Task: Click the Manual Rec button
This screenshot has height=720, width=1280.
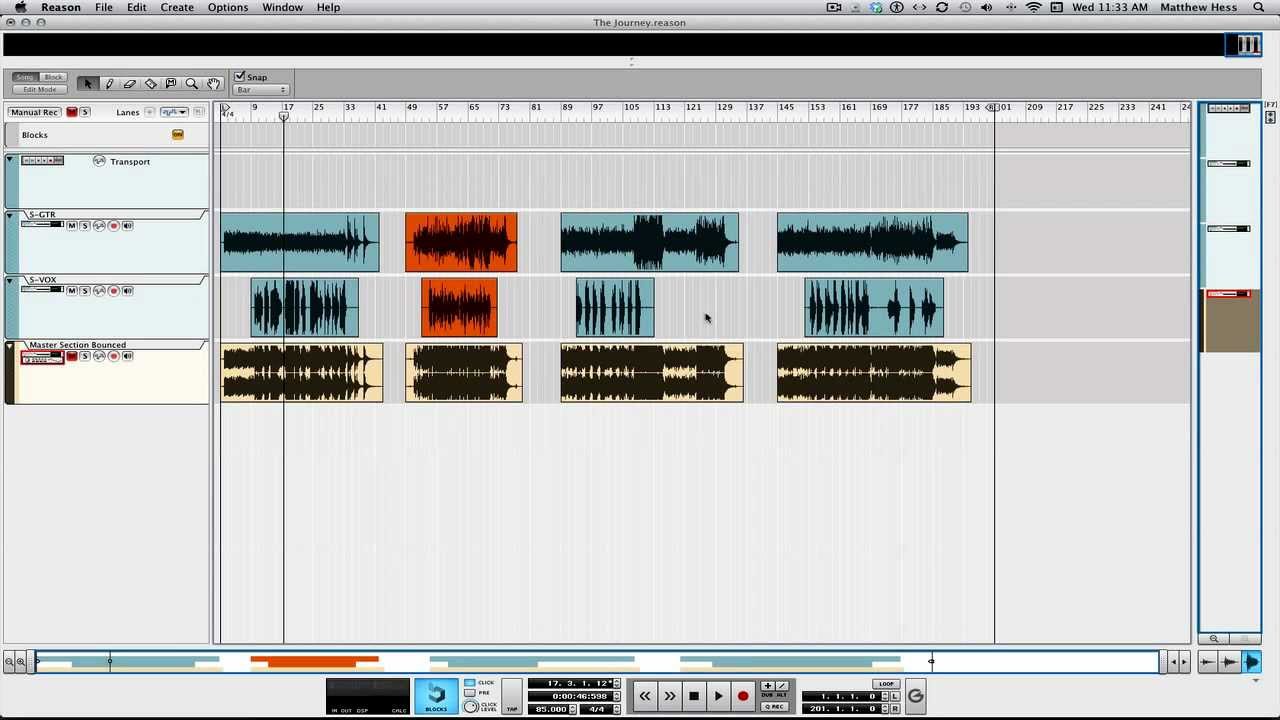Action: (35, 112)
